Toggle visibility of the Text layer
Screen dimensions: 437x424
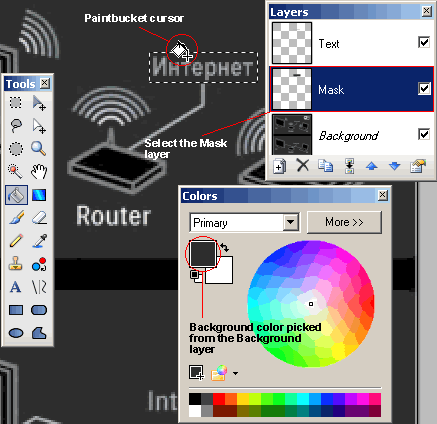424,42
